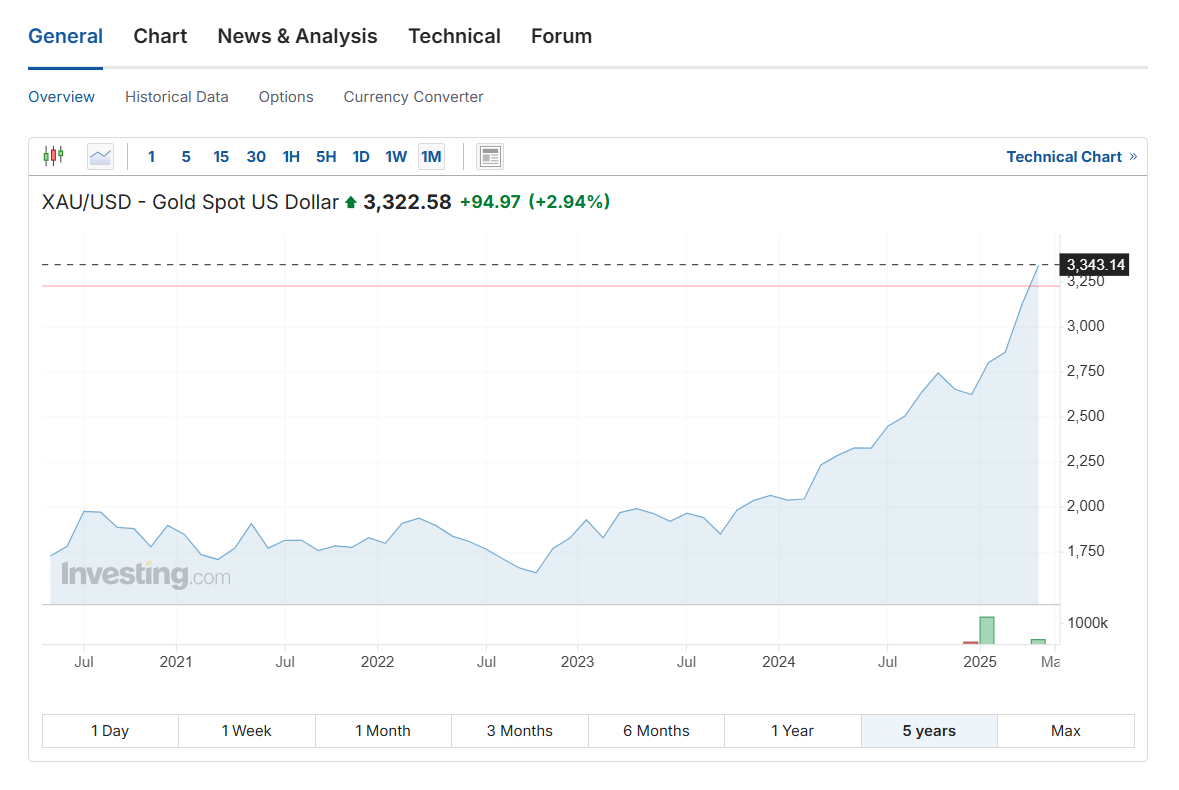
Task: Show the Max time range
Action: click(1066, 731)
